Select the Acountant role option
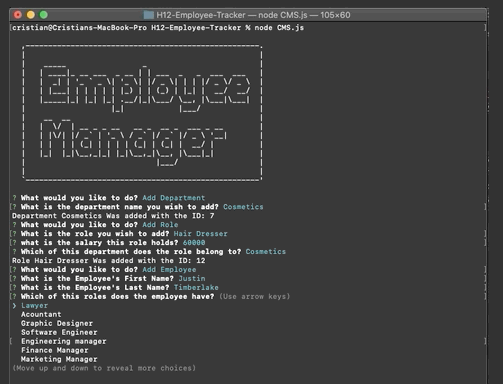The image size is (503, 384). 41,314
